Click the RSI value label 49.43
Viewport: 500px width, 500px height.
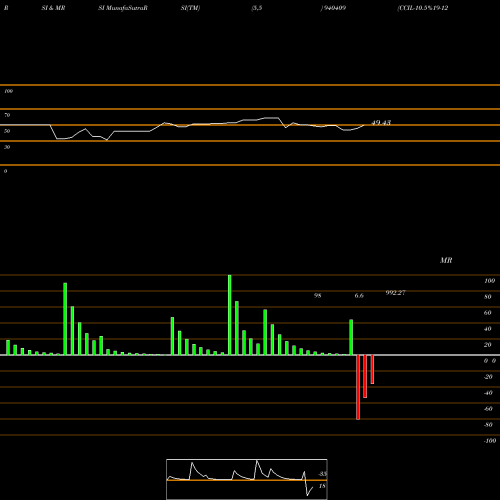[x=381, y=123]
